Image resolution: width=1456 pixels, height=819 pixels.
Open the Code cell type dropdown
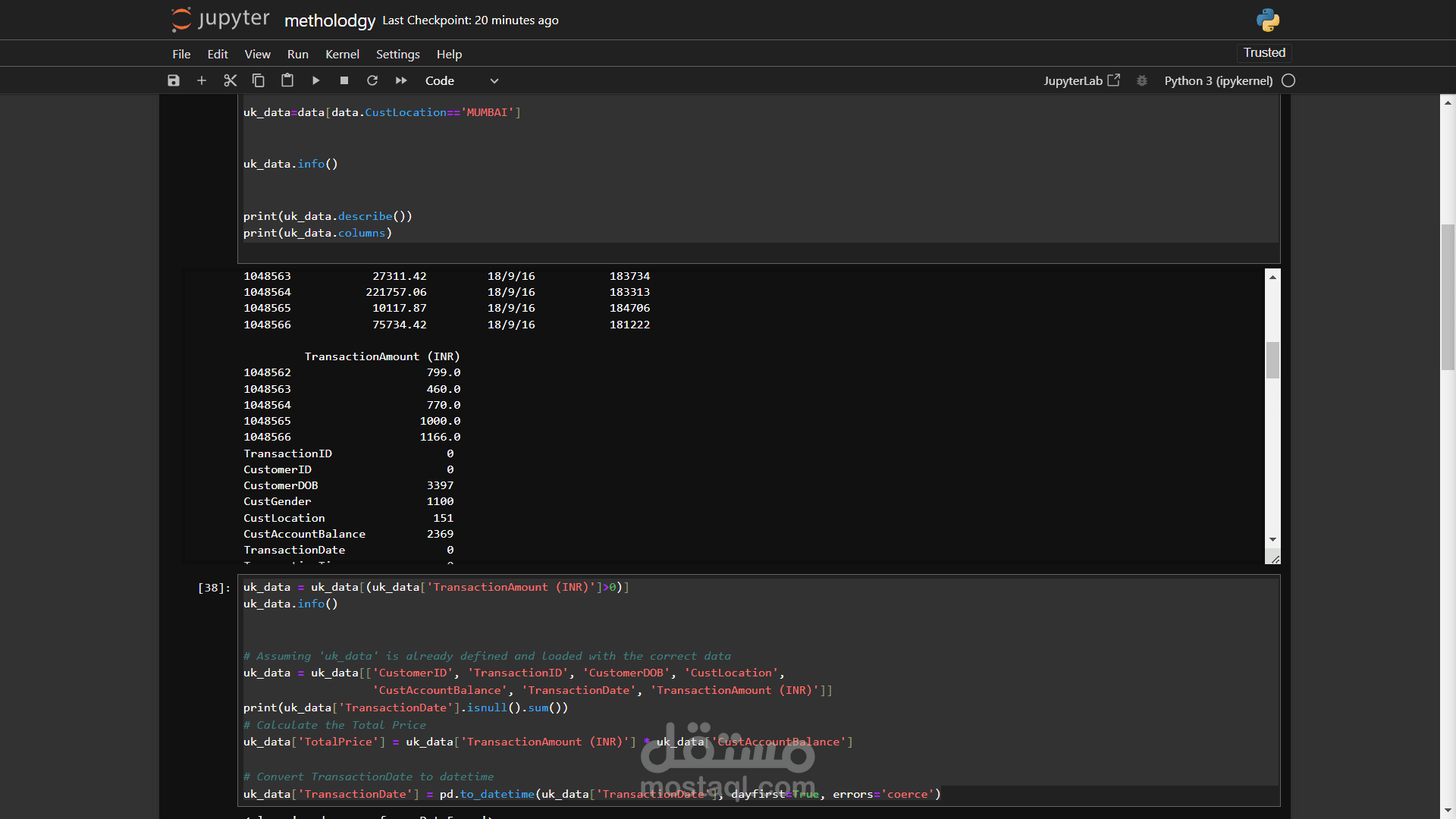(461, 80)
